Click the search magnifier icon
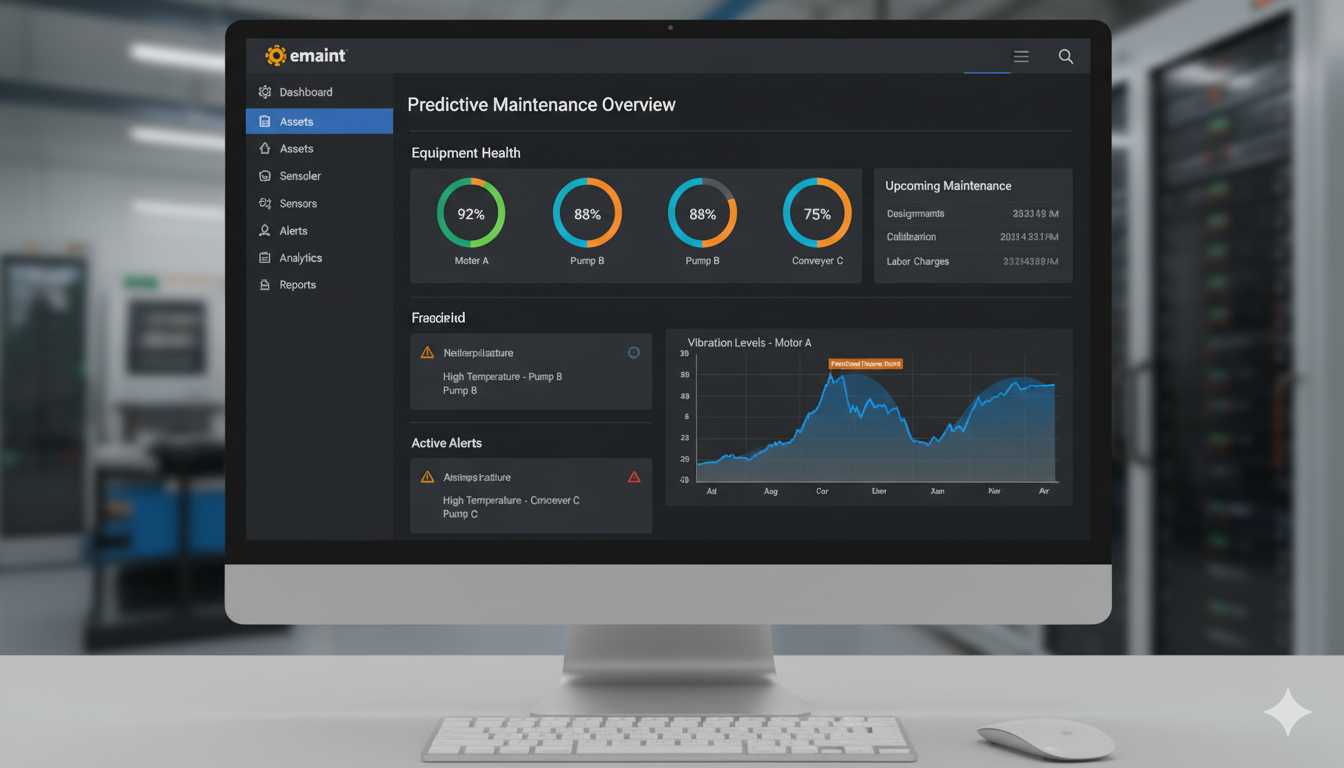1344x768 pixels. point(1066,57)
